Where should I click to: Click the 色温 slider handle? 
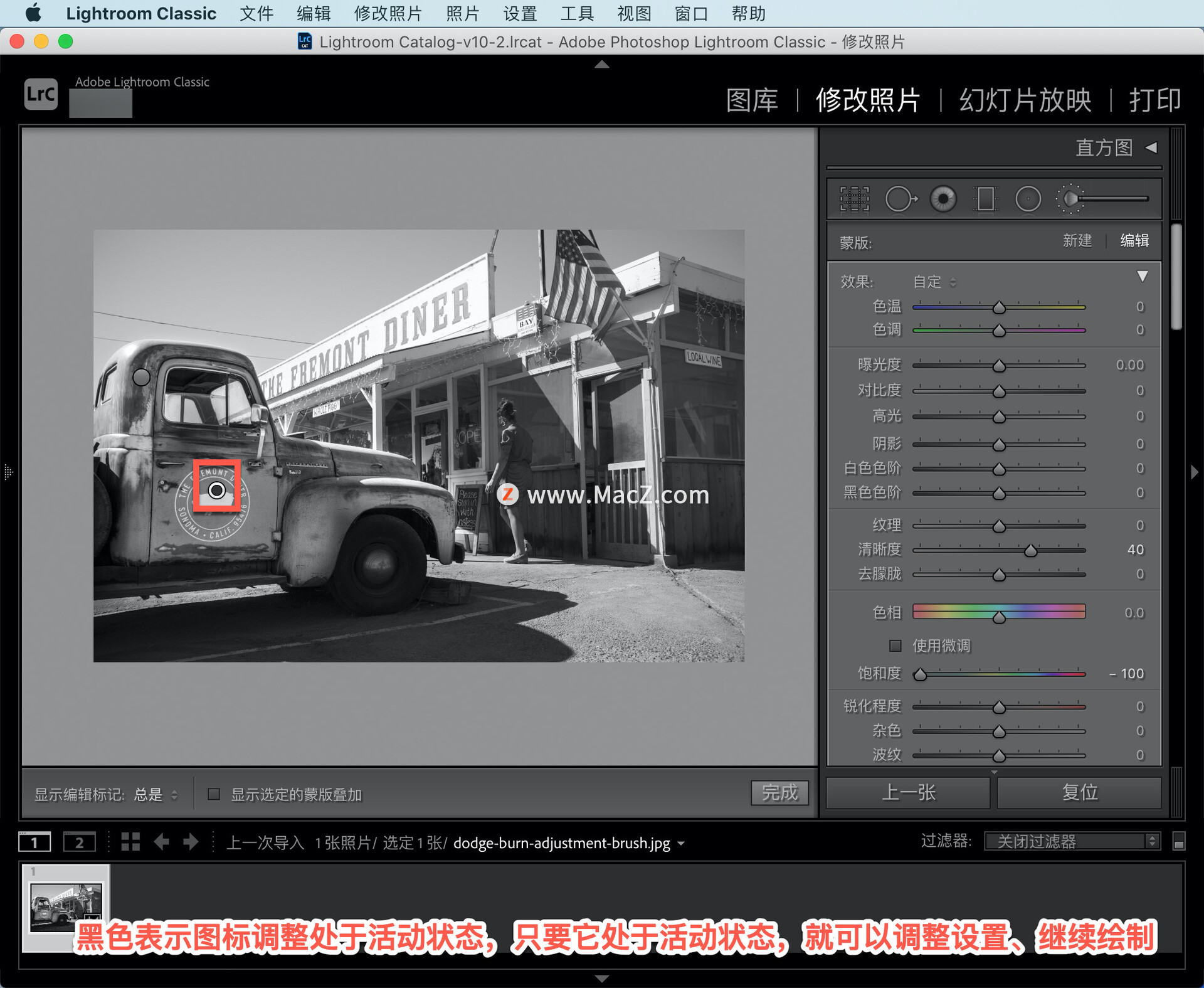[x=999, y=307]
